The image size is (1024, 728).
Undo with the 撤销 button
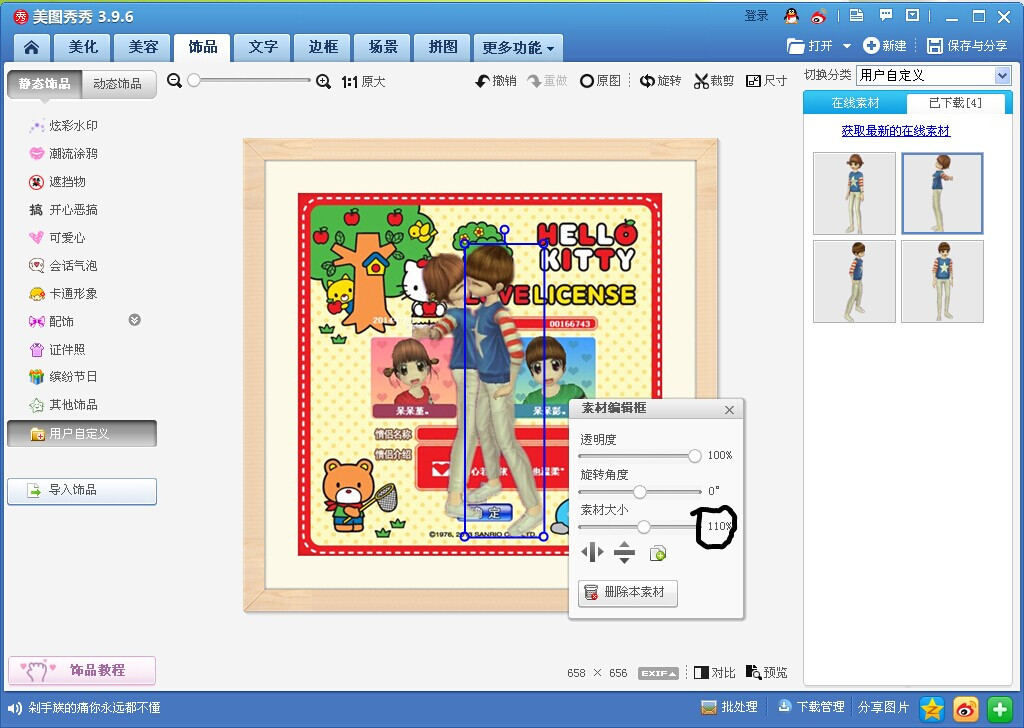point(496,80)
